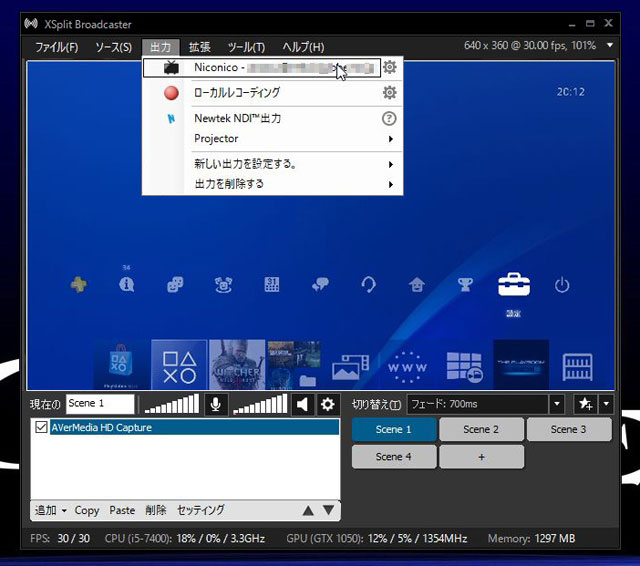Select PS4 Notifications info icon in preview
Viewport: 640px width, 566px height.
point(127,284)
